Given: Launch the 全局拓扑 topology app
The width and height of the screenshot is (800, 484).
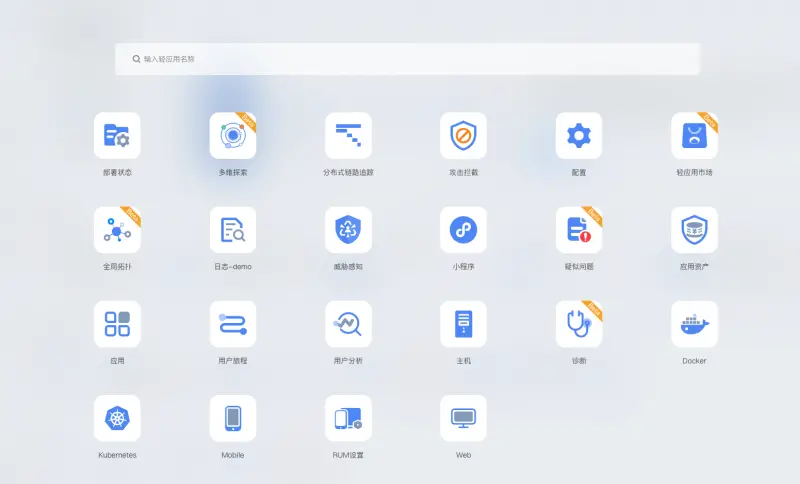Looking at the screenshot, I should pyautogui.click(x=117, y=230).
